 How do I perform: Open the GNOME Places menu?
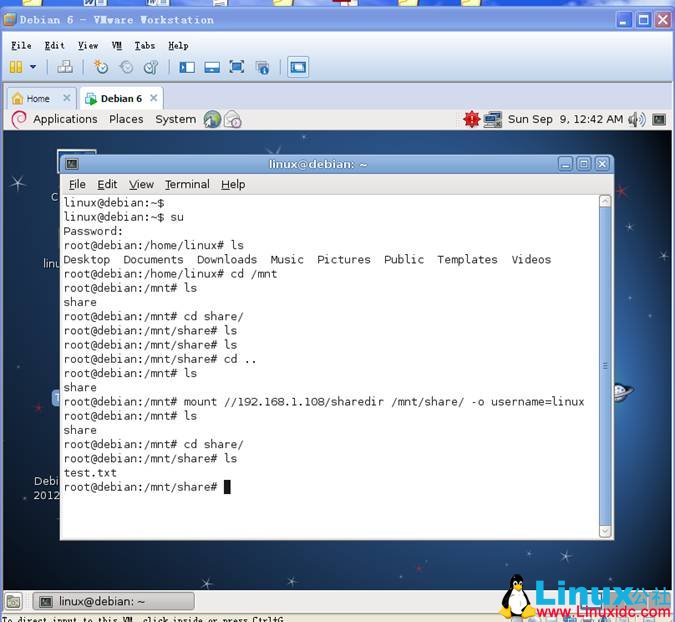[x=126, y=119]
